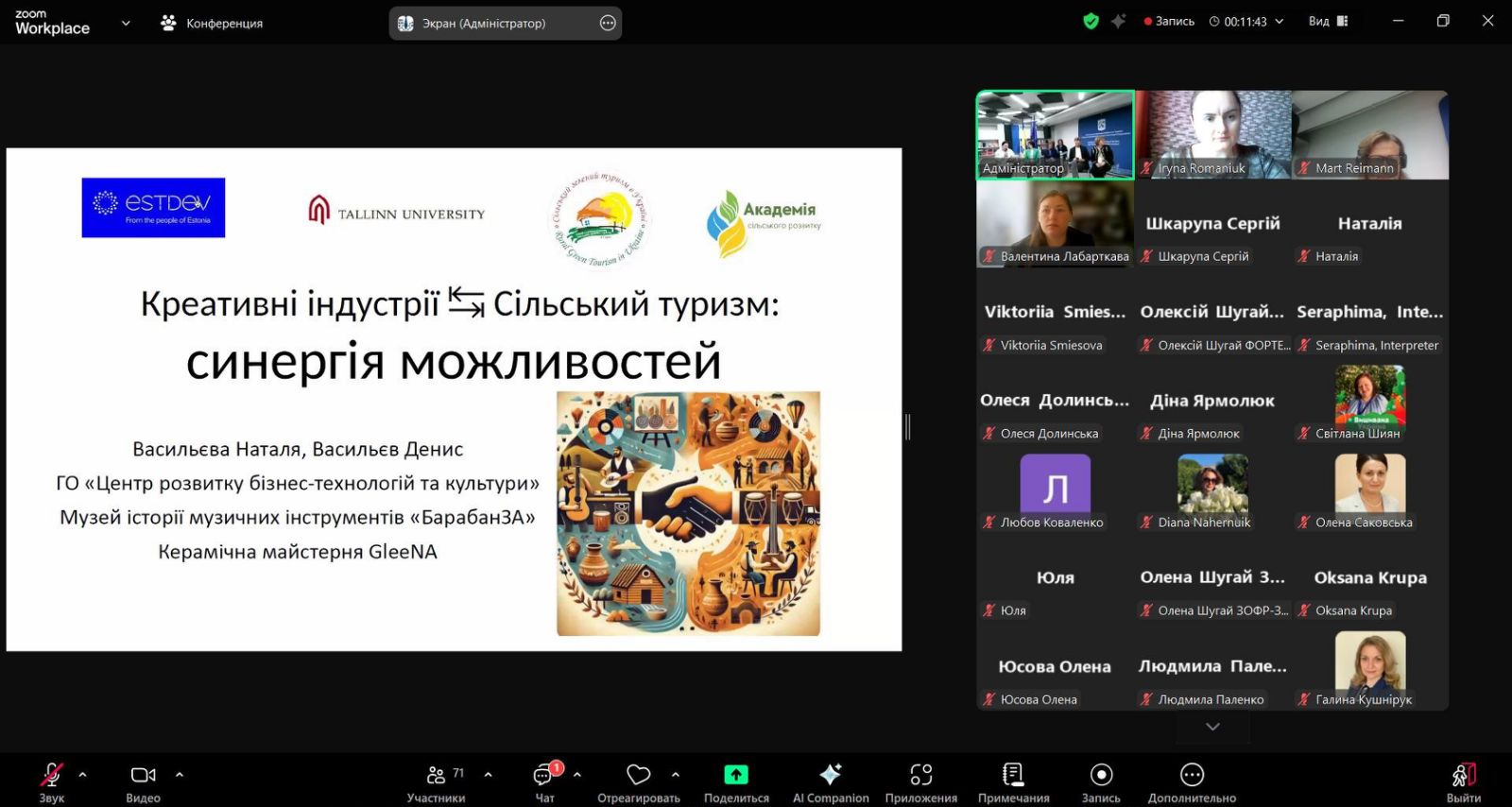1512x807 pixels.
Task: Expand audio options arrow beside microphone
Action: pyautogui.click(x=83, y=774)
